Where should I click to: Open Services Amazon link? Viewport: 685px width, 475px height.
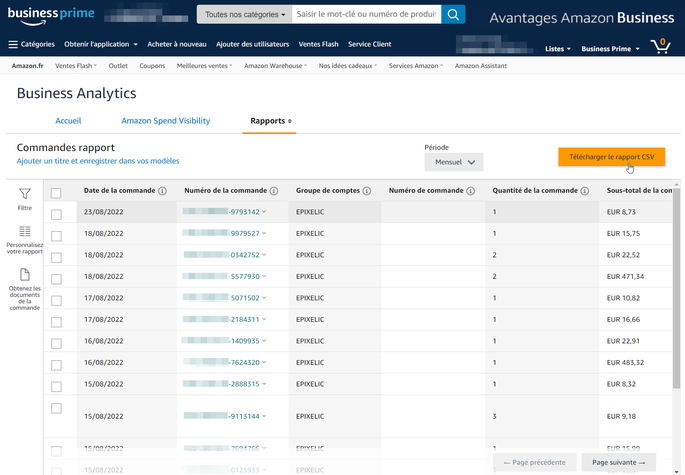[415, 66]
